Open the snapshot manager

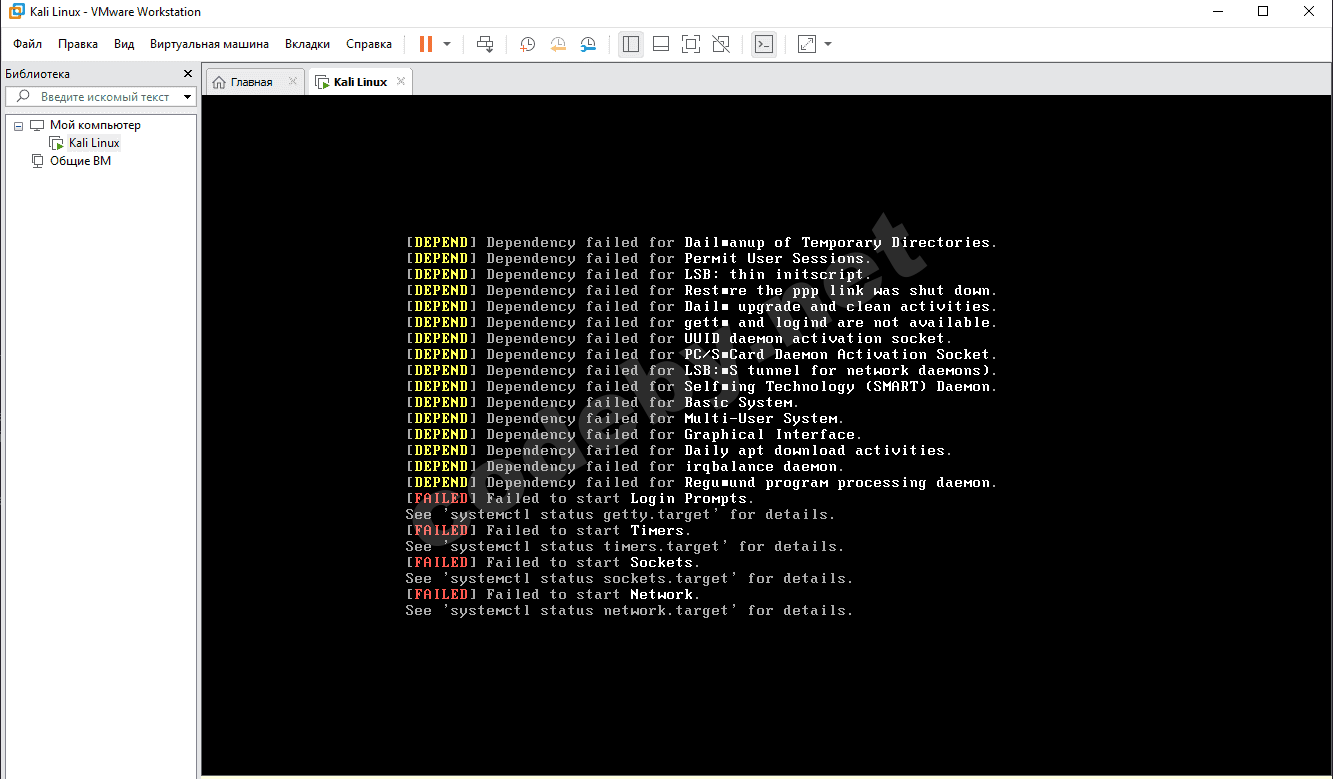coord(589,44)
